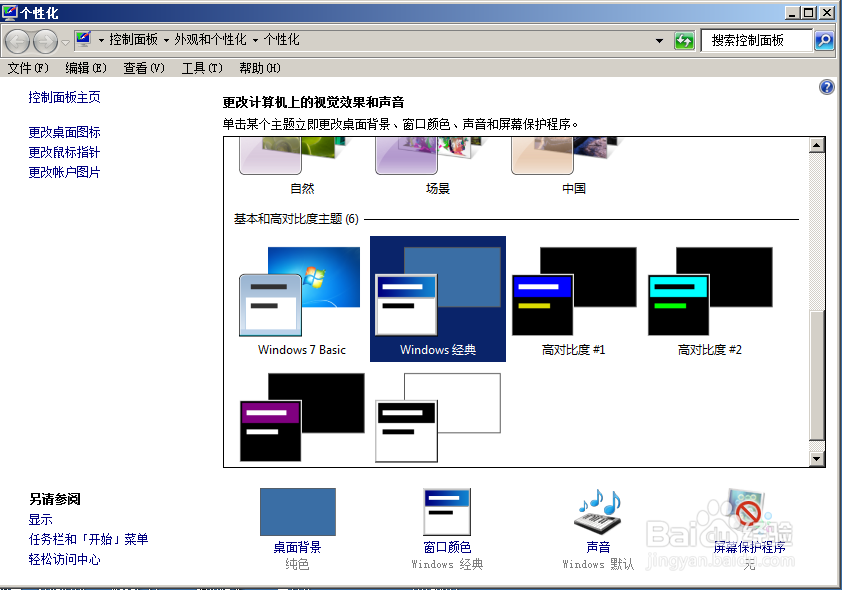This screenshot has width=842, height=590.
Task: Select the Windows 经典 theme
Action: pos(438,300)
